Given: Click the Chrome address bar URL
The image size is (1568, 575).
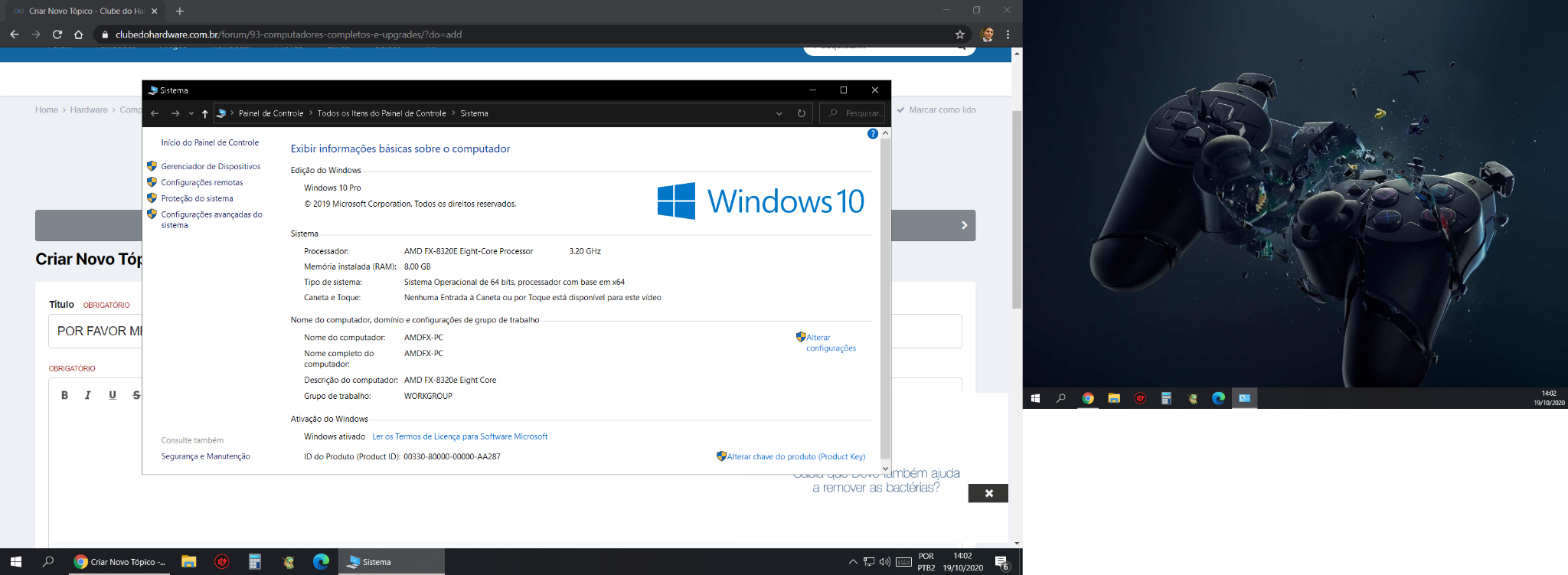Looking at the screenshot, I should (289, 34).
